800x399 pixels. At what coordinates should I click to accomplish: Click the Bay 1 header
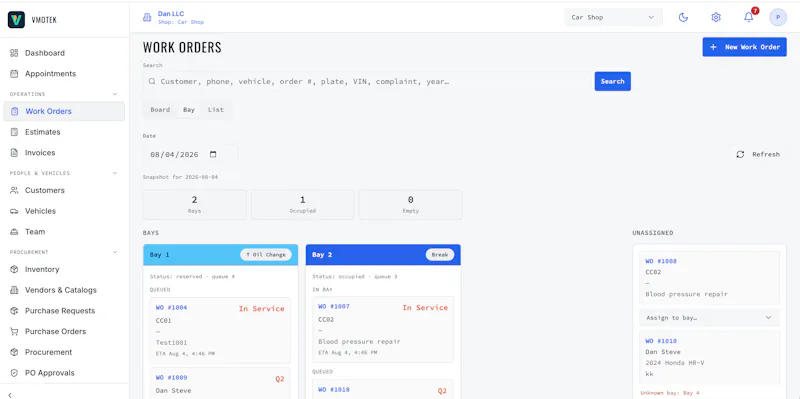point(221,255)
